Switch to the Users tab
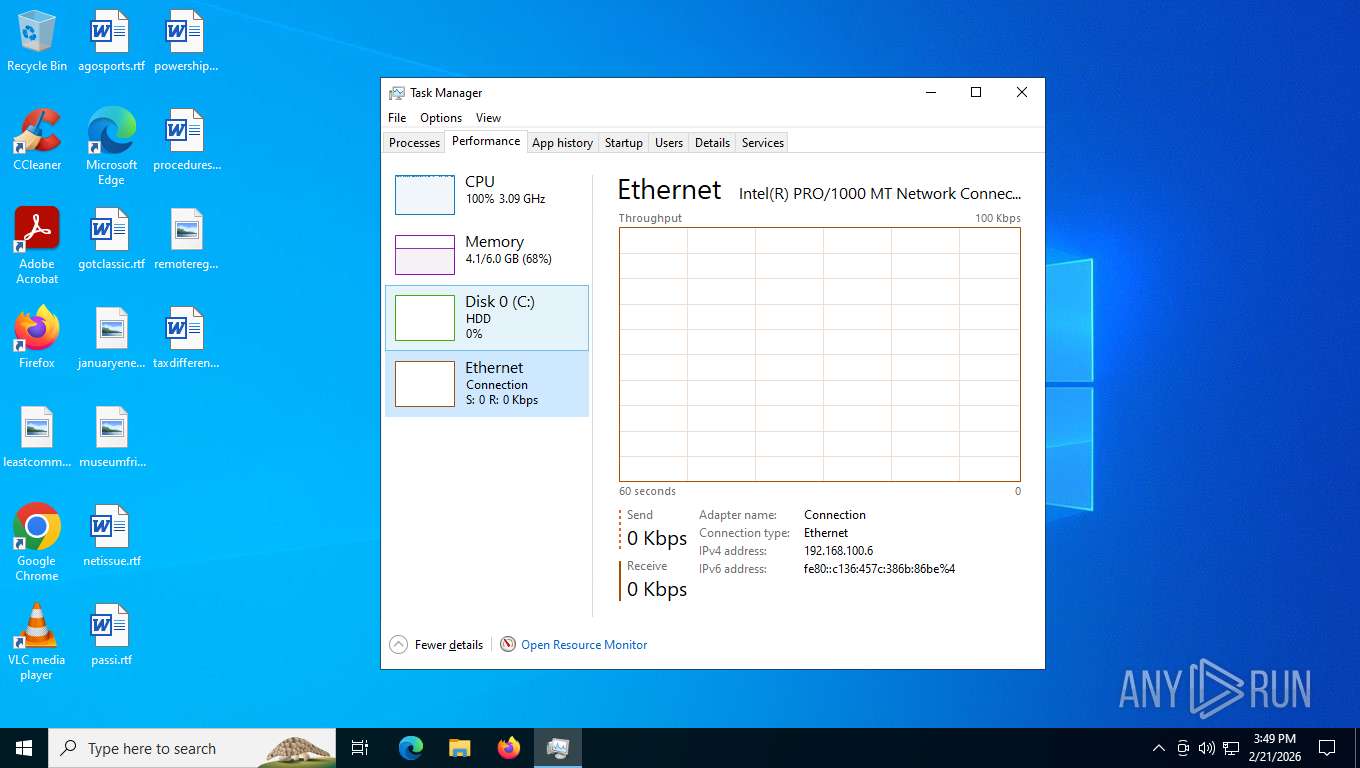Image resolution: width=1360 pixels, height=768 pixels. 669,143
